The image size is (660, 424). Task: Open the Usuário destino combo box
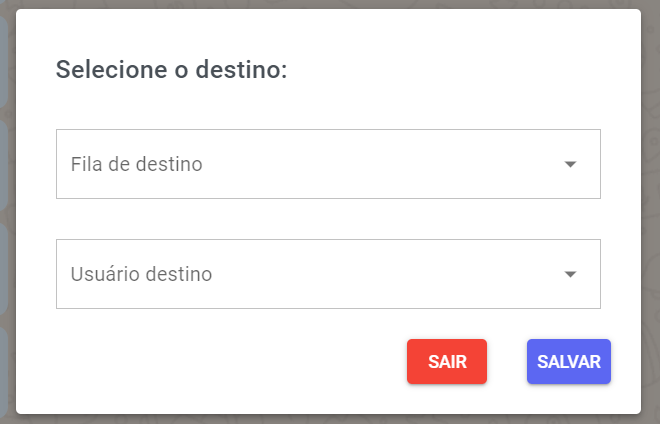(327, 274)
